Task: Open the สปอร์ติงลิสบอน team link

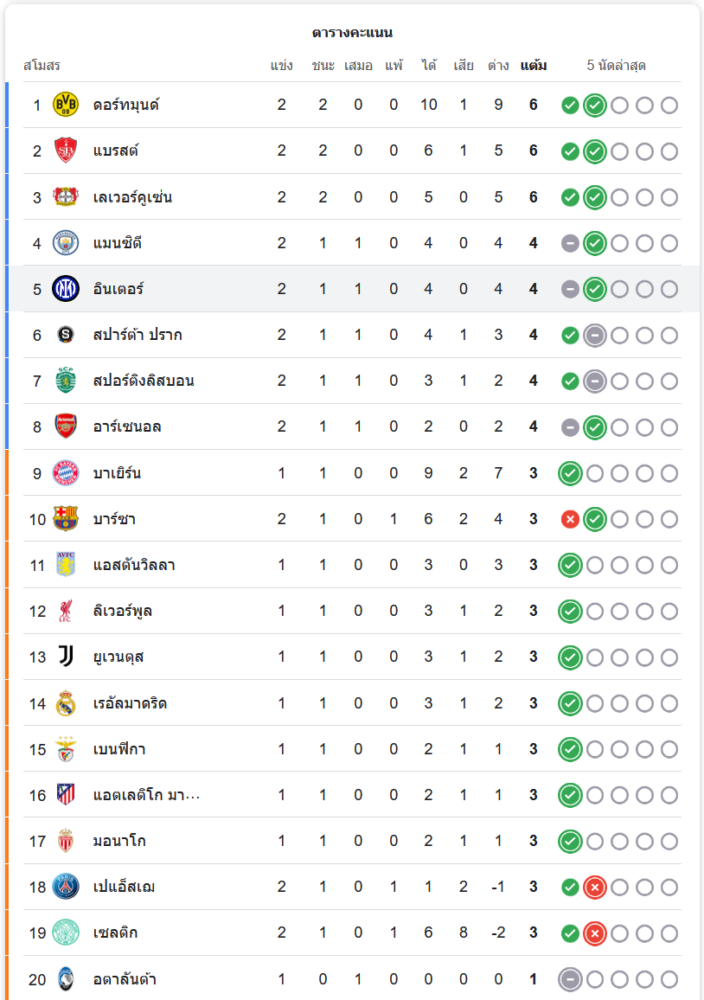Action: 143,381
